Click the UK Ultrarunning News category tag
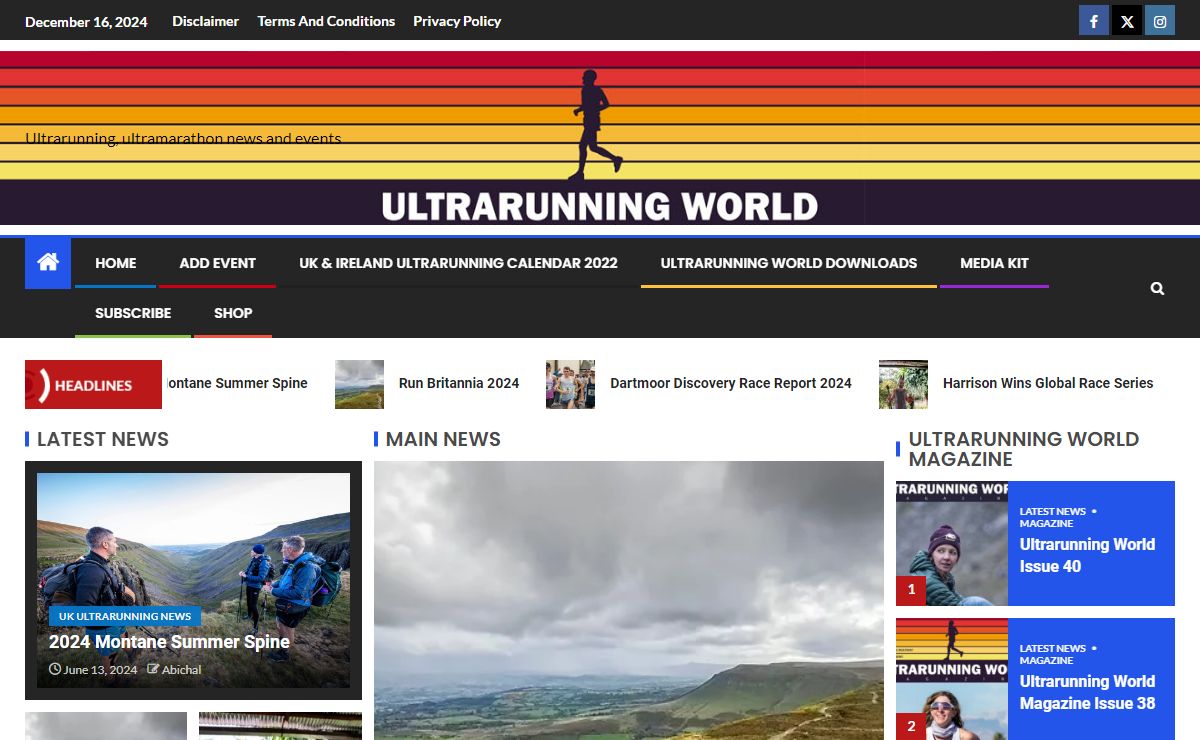Screen dimensions: 1200x740 tap(125, 616)
